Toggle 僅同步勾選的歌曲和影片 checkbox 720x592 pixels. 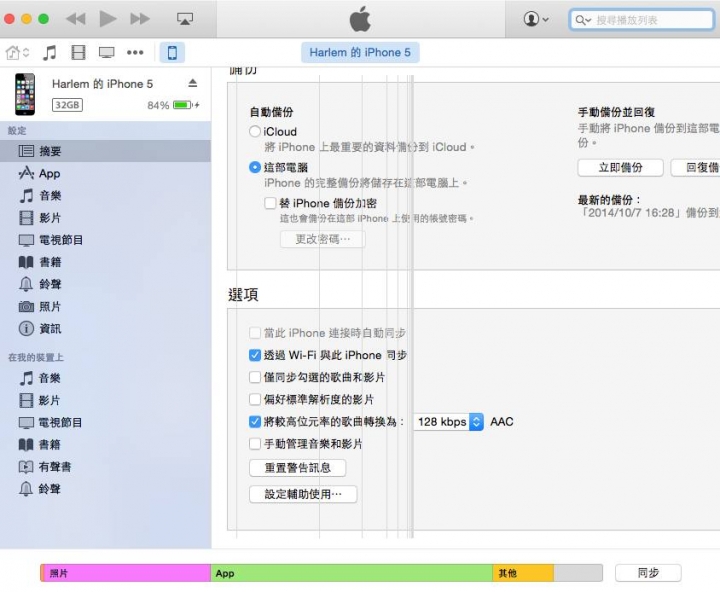[255, 377]
